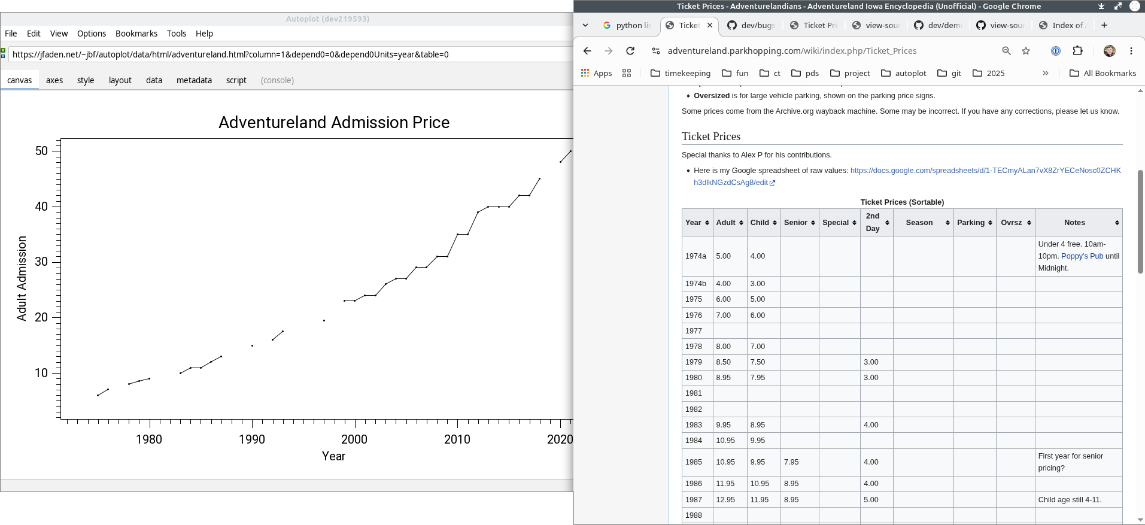Open the git bookmarks folder
Screen dimensions: 1145x525
click(949, 73)
